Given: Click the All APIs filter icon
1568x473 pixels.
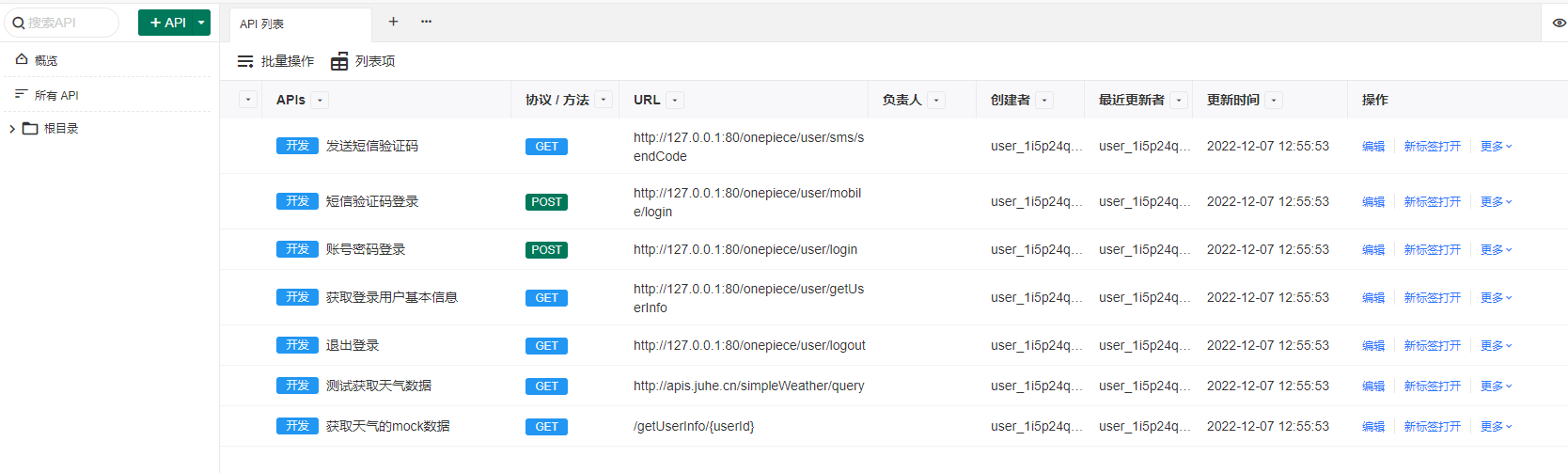Looking at the screenshot, I should coord(21,94).
